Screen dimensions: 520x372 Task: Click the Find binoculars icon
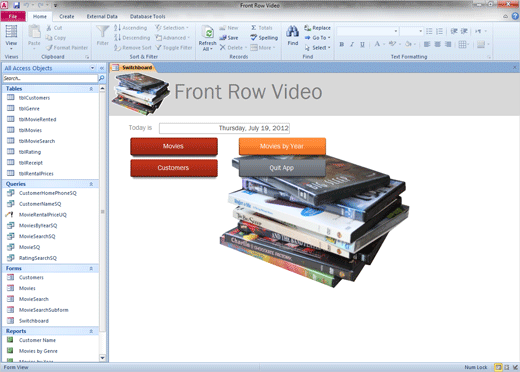pos(292,32)
